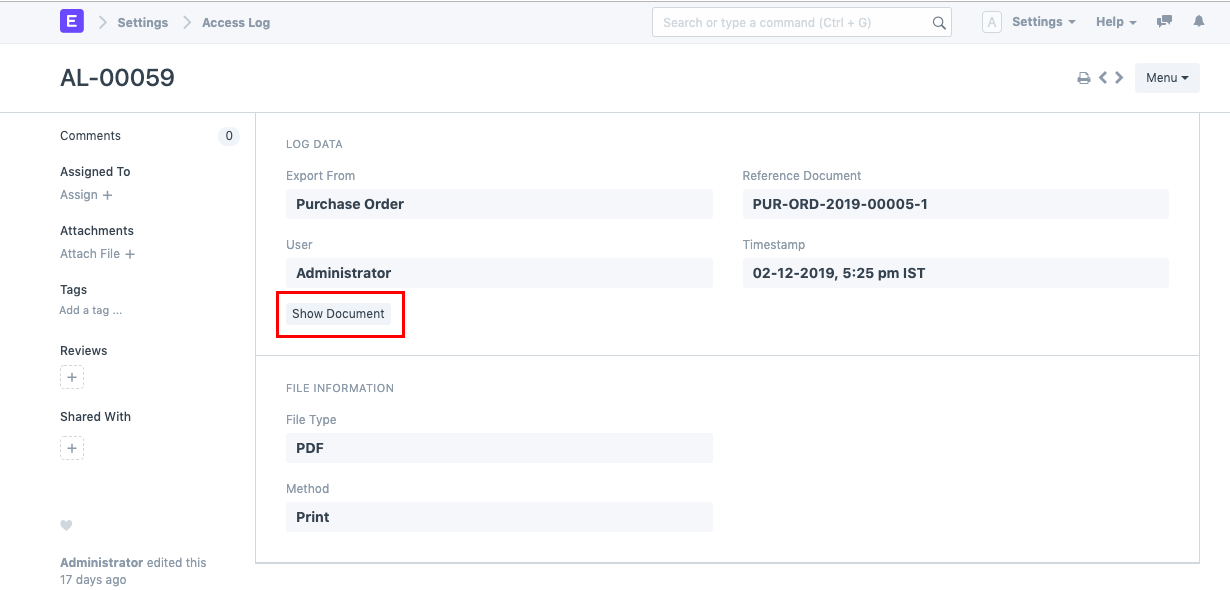Toggle adding a reviewer with the plus box
Image resolution: width=1230 pixels, height=590 pixels.
point(71,377)
